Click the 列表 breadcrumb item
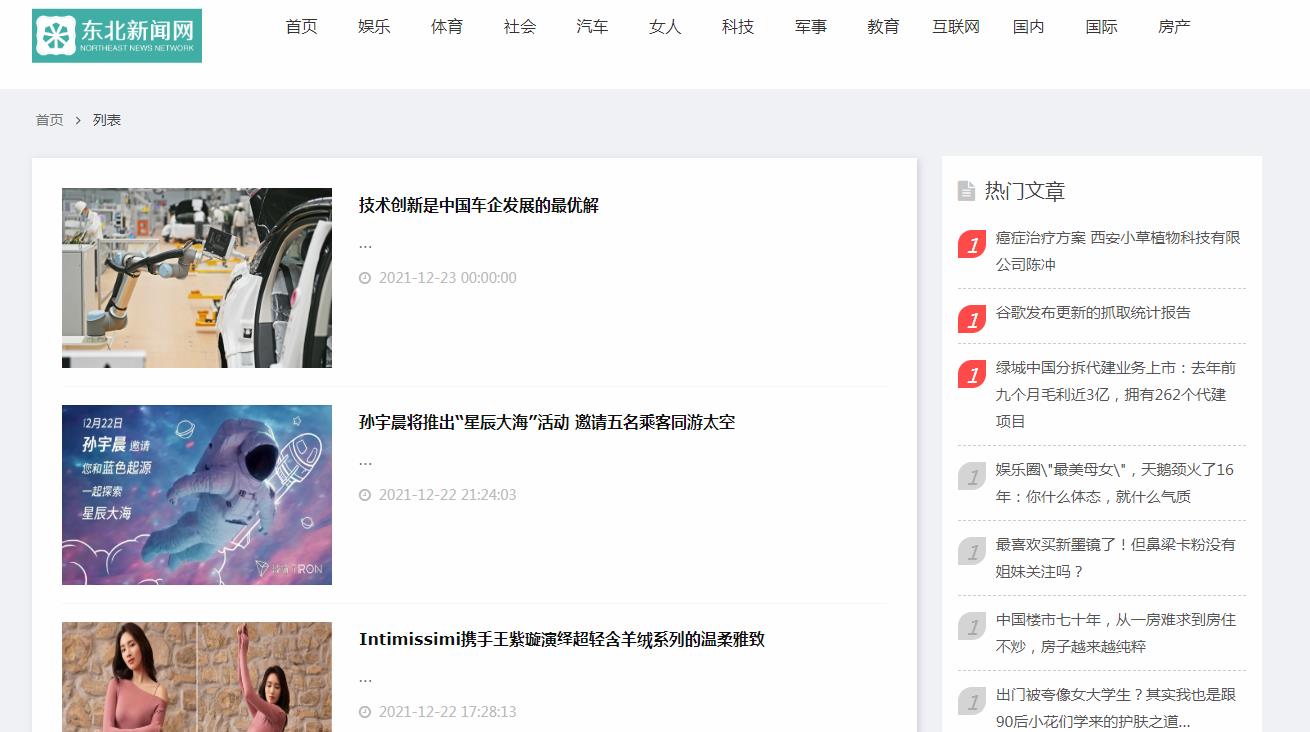Viewport: 1310px width, 732px height. point(107,120)
